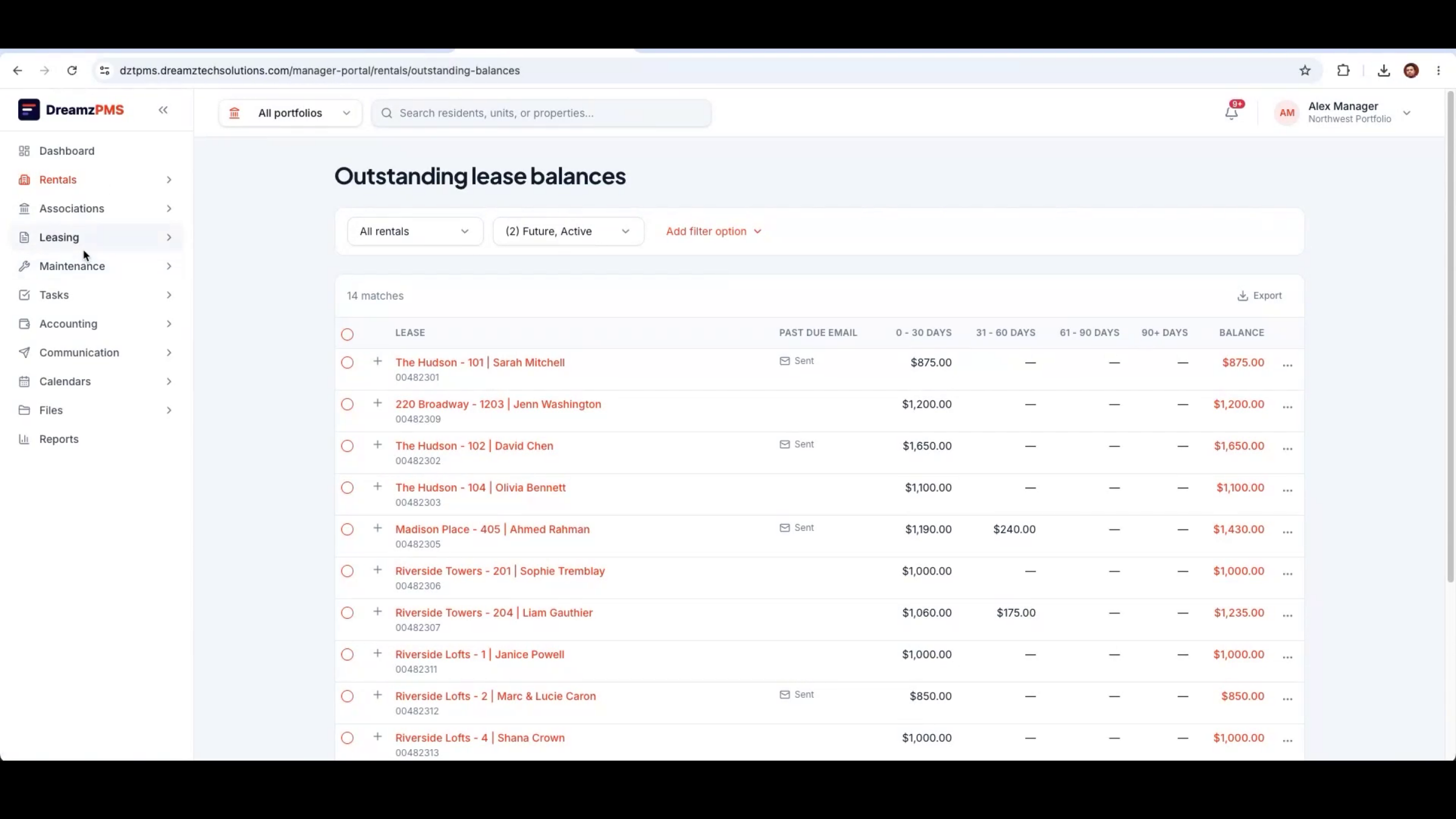Open Riverside Towers - 204 | Liam Gauthier lease
Screen dimensions: 1456x819
[x=494, y=613]
